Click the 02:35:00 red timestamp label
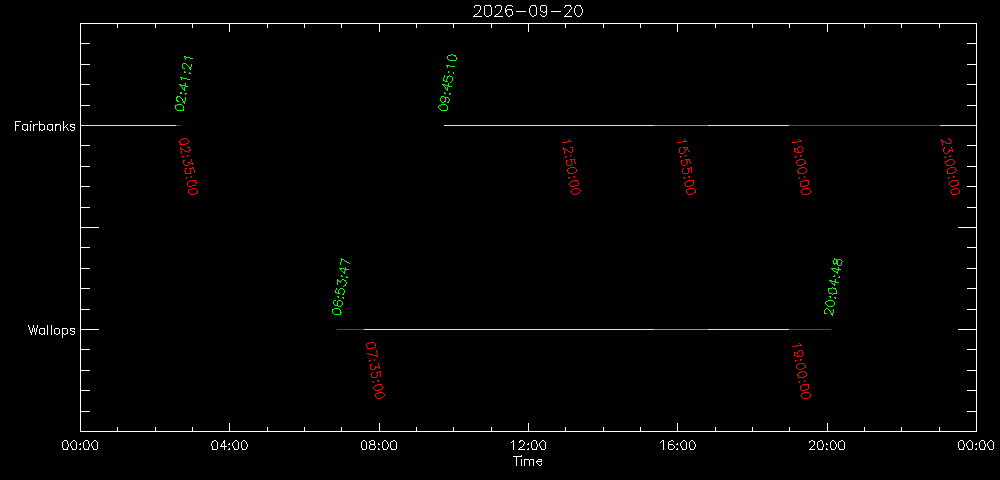Viewport: 1000px width, 480px height. (x=189, y=166)
